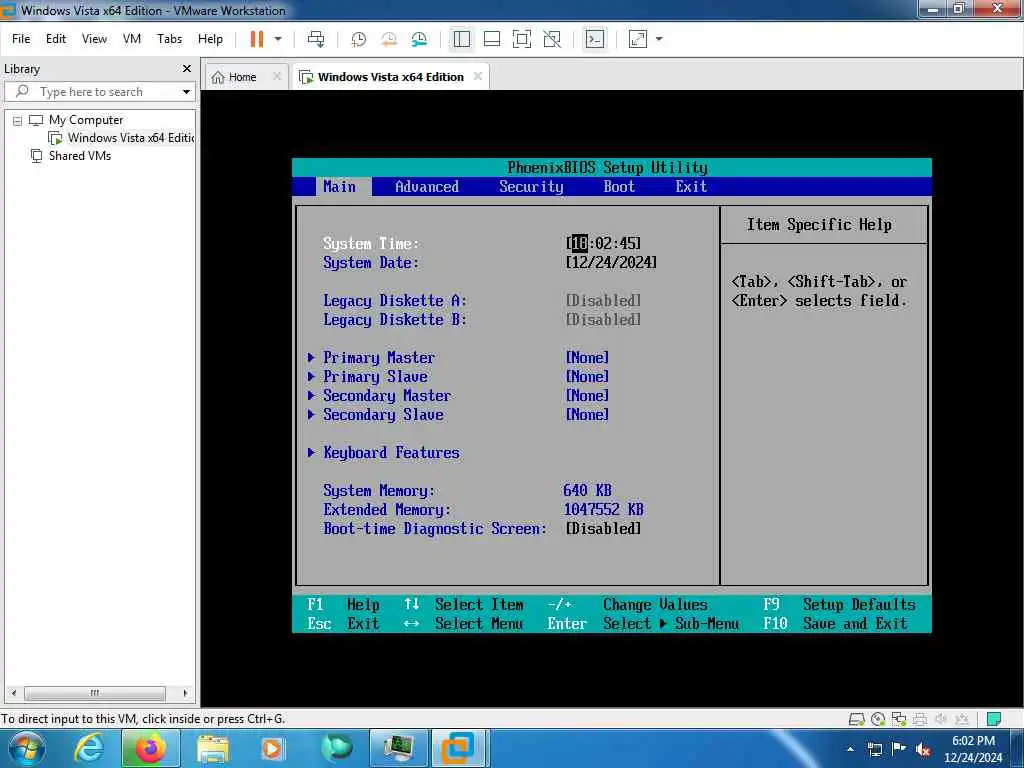Expand the Secondary Master sub-menu
Image resolution: width=1024 pixels, height=768 pixels.
tap(387, 396)
